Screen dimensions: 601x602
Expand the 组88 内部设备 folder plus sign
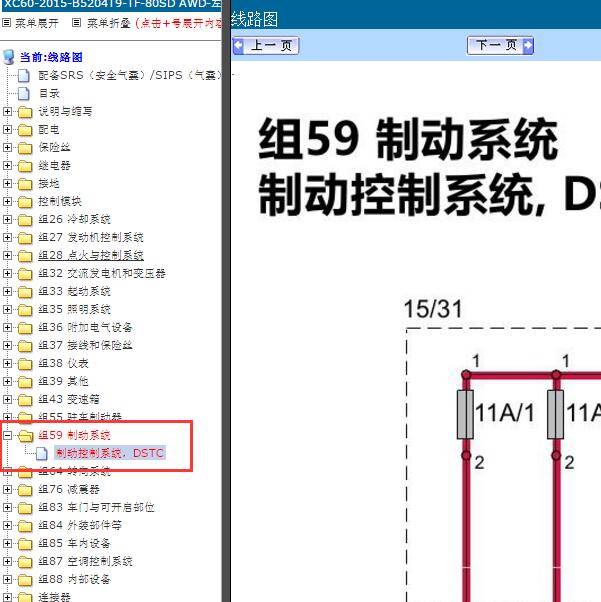[7, 580]
